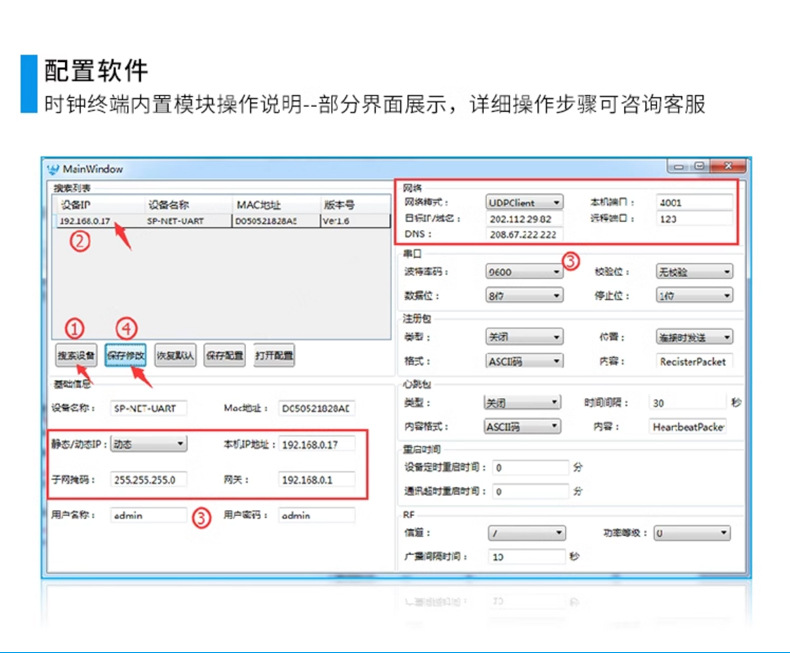Open the 8位 data bits dropdown

pos(524,296)
